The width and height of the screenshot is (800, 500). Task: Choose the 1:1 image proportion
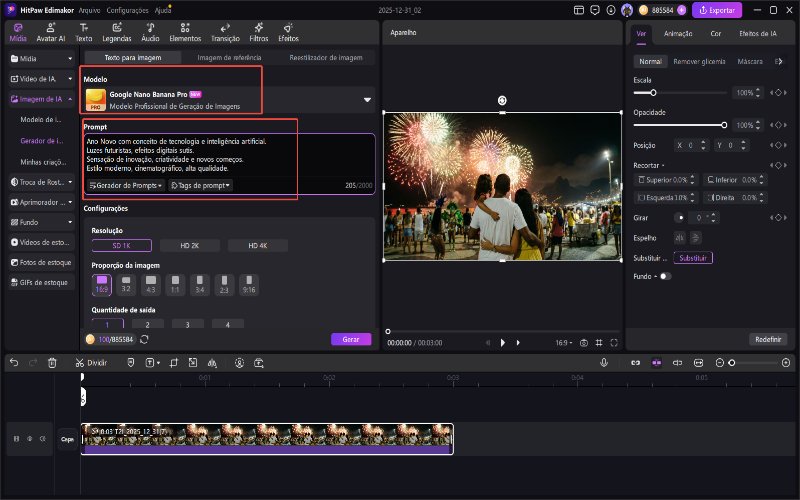tap(175, 285)
